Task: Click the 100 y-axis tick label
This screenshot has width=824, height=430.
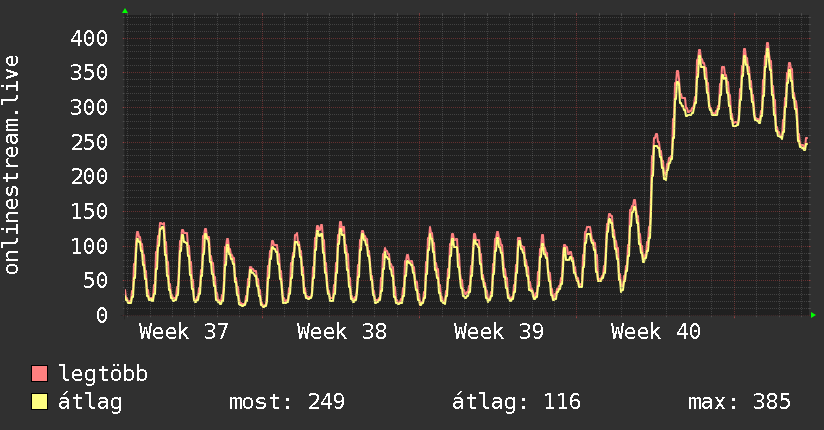Action: click(x=89, y=246)
